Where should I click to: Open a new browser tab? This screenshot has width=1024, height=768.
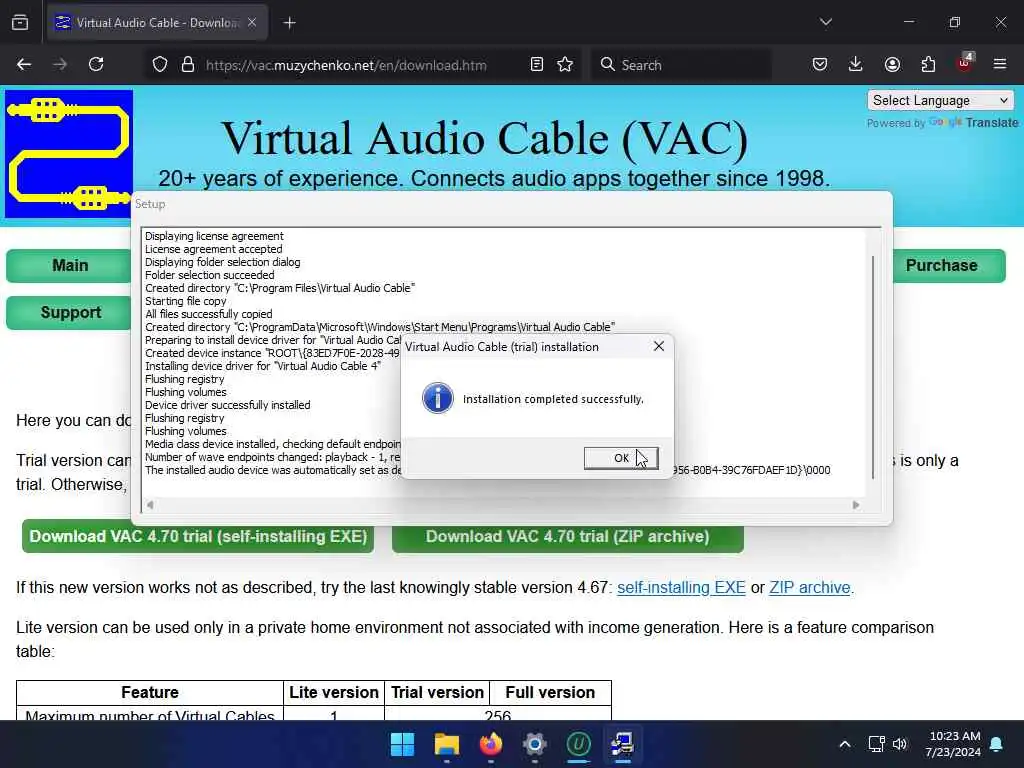pyautogui.click(x=289, y=23)
